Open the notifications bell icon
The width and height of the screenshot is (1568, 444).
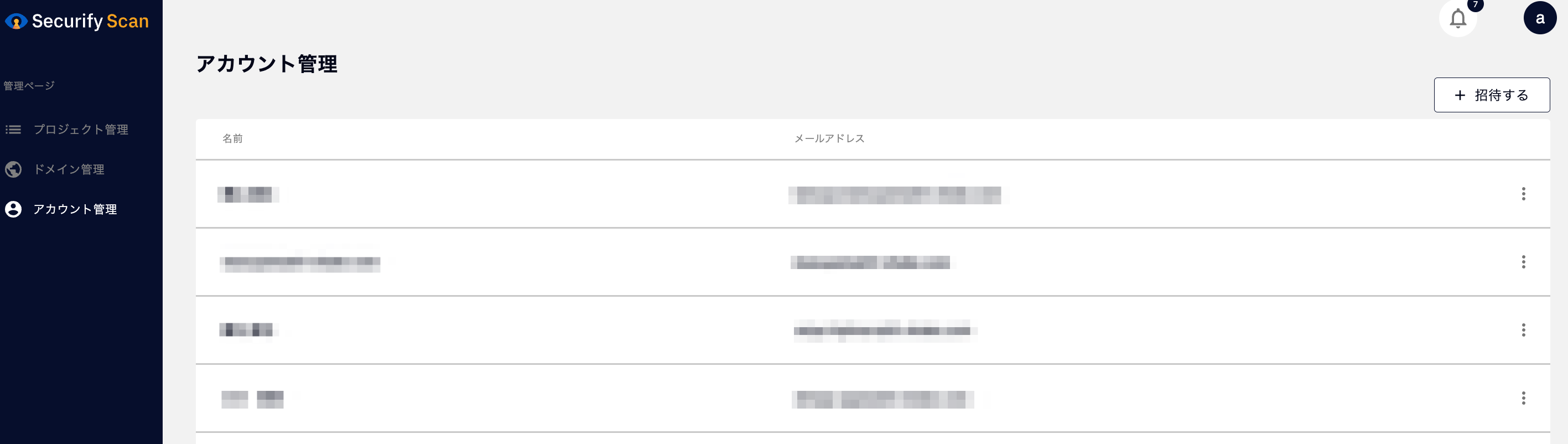point(1458,19)
